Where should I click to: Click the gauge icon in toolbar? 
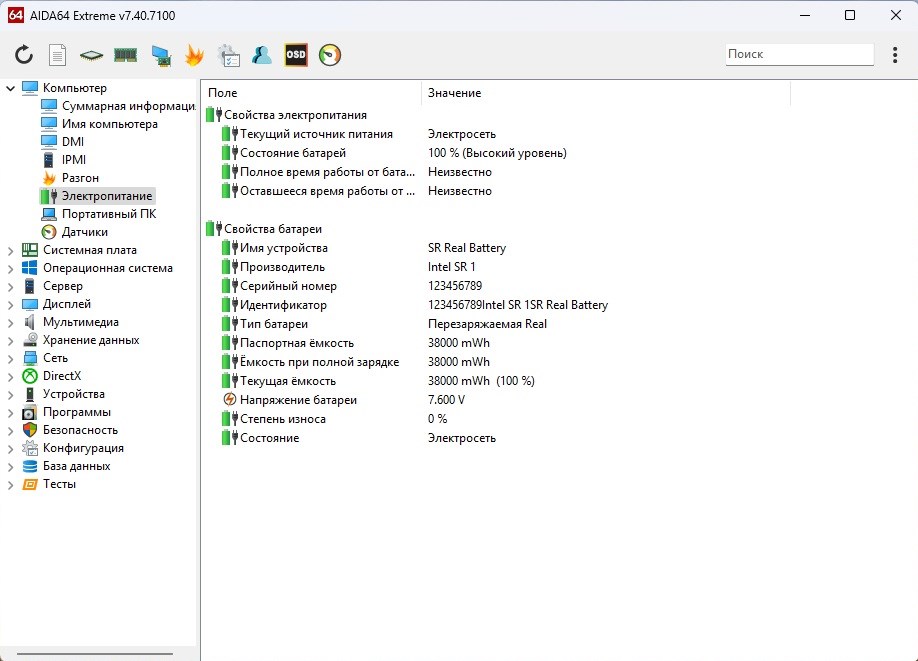tap(330, 55)
